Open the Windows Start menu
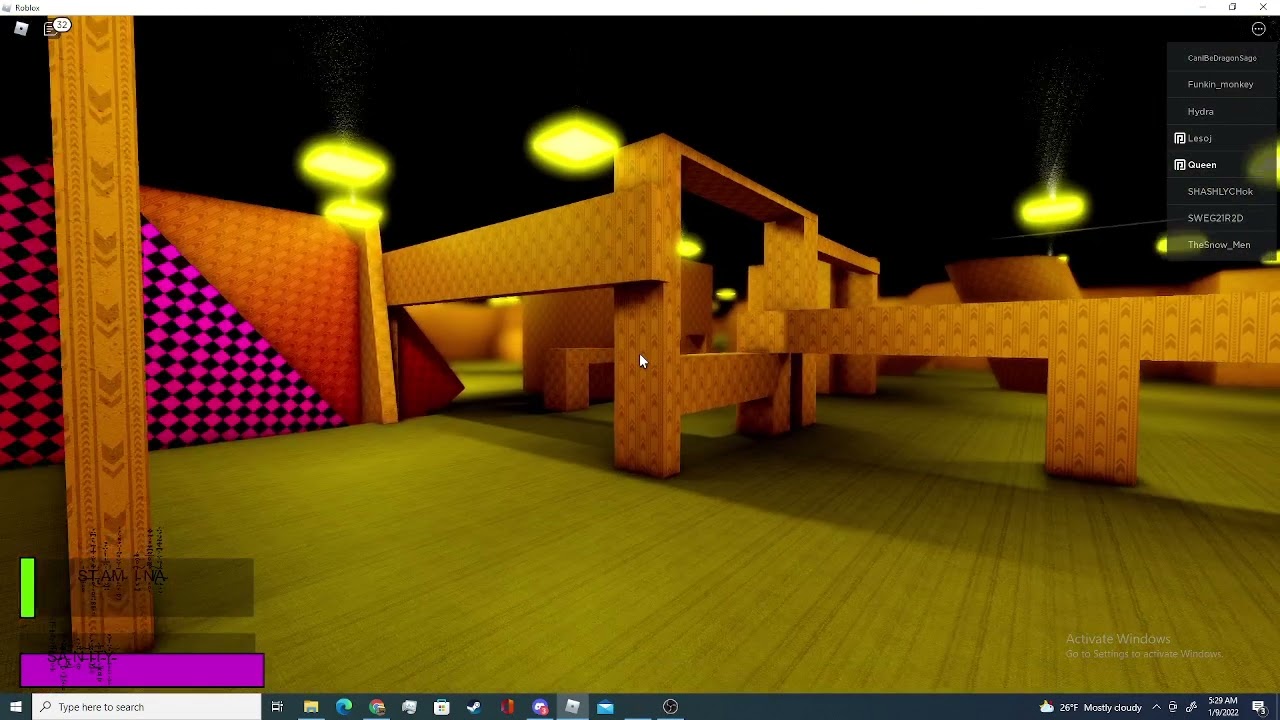Viewport: 1280px width, 720px height. tap(15, 707)
